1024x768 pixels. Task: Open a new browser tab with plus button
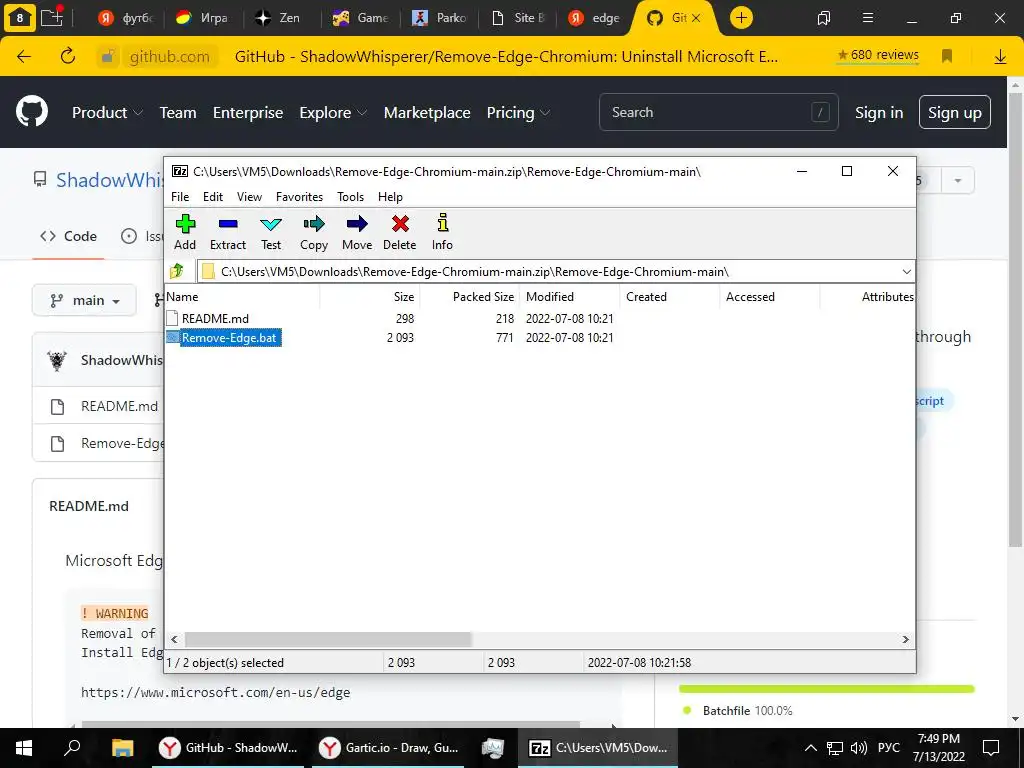coord(741,18)
